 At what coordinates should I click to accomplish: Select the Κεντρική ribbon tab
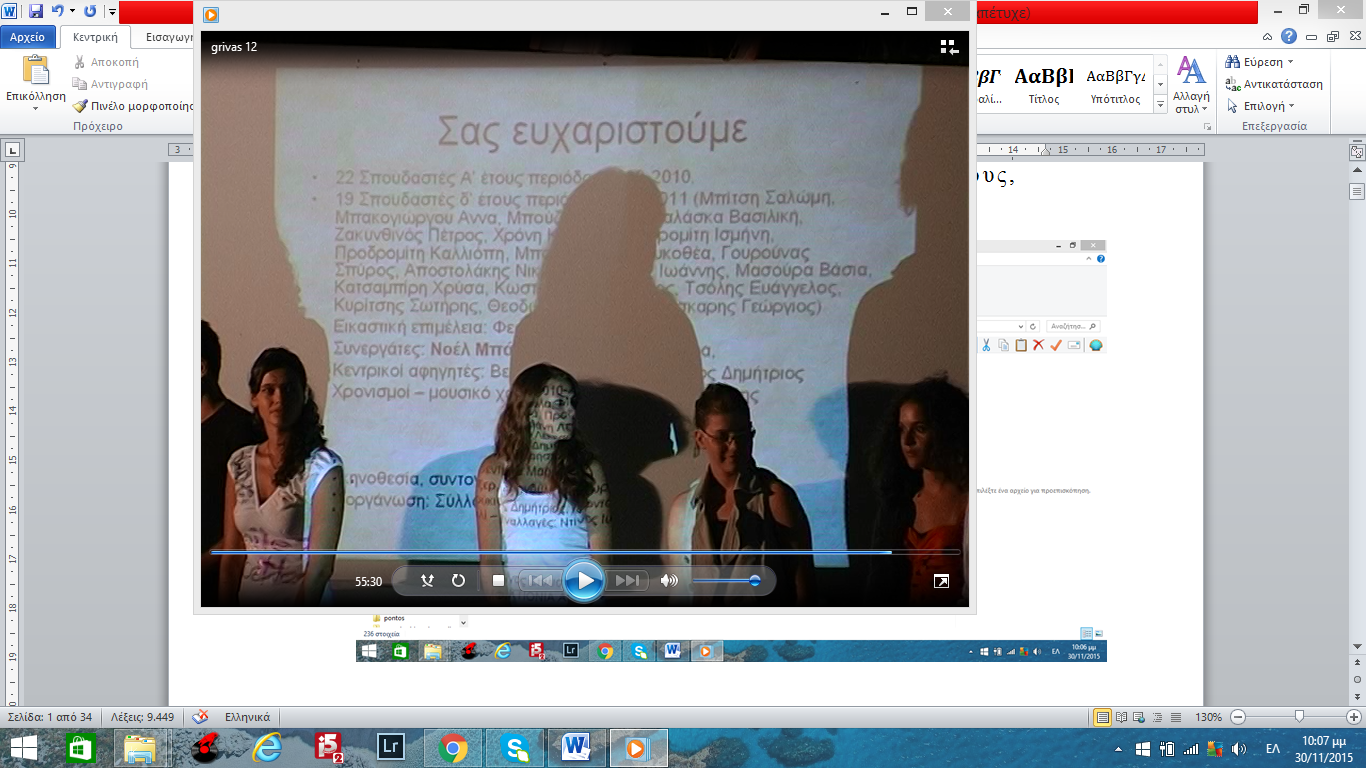point(95,37)
